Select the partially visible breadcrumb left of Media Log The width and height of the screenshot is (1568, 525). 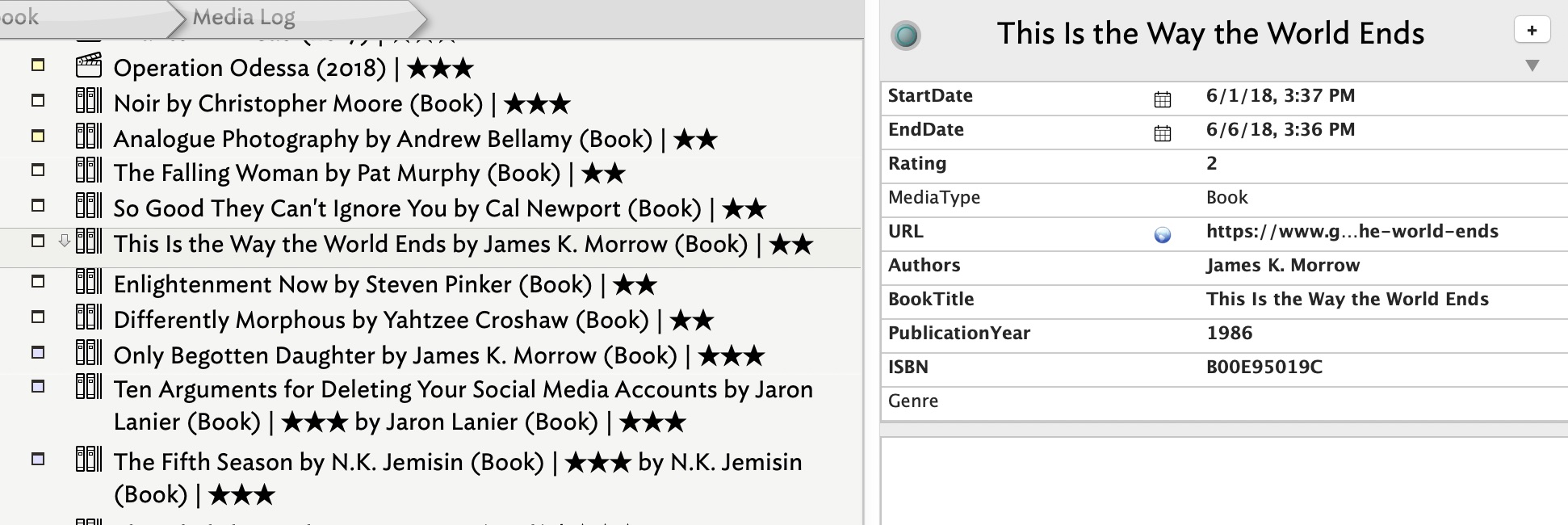pyautogui.click(x=19, y=17)
